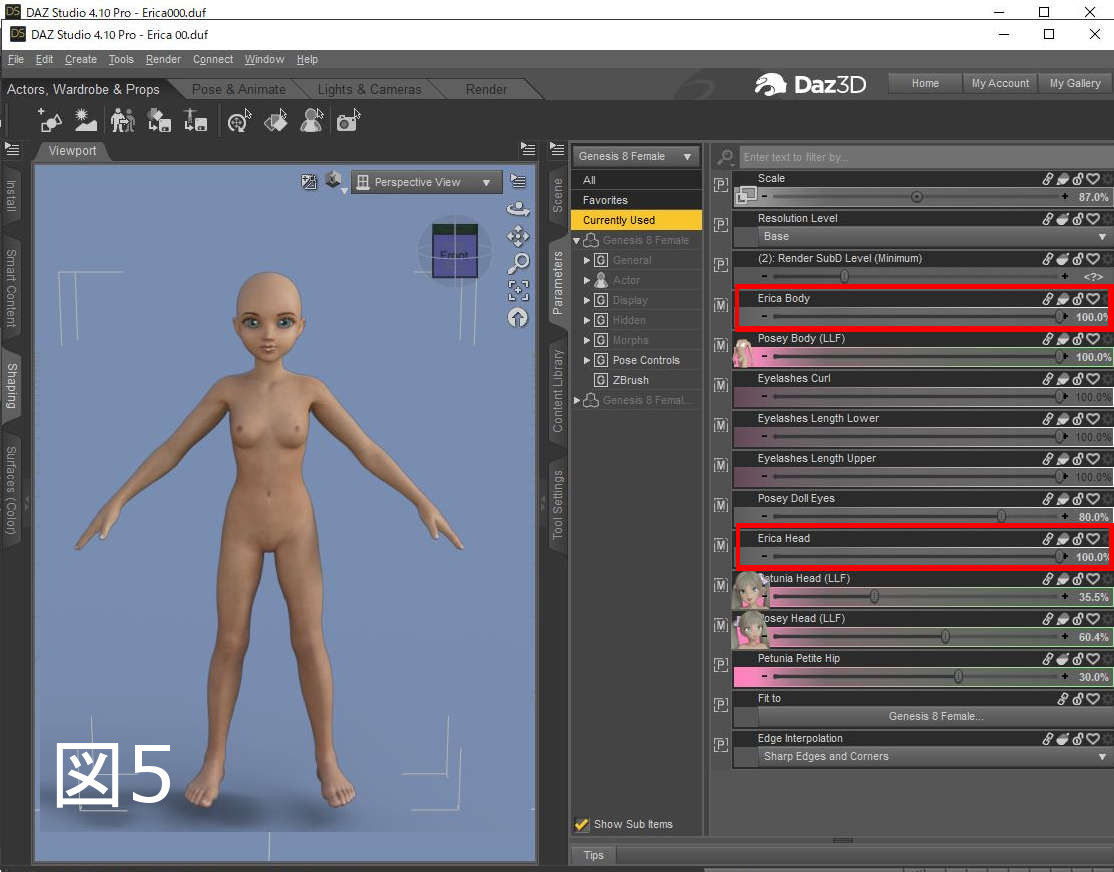This screenshot has height=872, width=1114.
Task: Toggle the Show Sub Items checkbox
Action: (582, 824)
